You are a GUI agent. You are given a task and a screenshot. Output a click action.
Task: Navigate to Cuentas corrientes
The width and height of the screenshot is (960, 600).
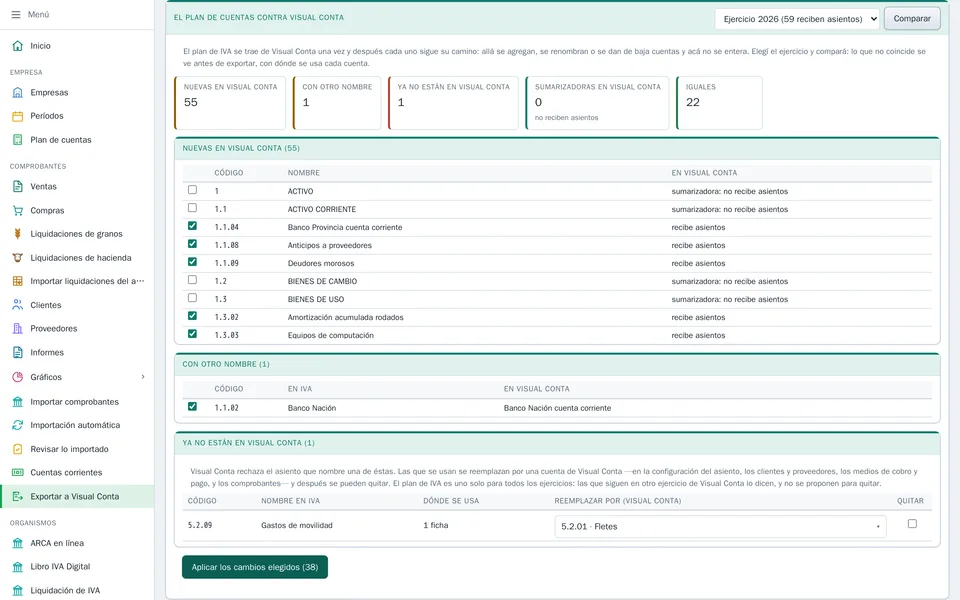(77, 473)
